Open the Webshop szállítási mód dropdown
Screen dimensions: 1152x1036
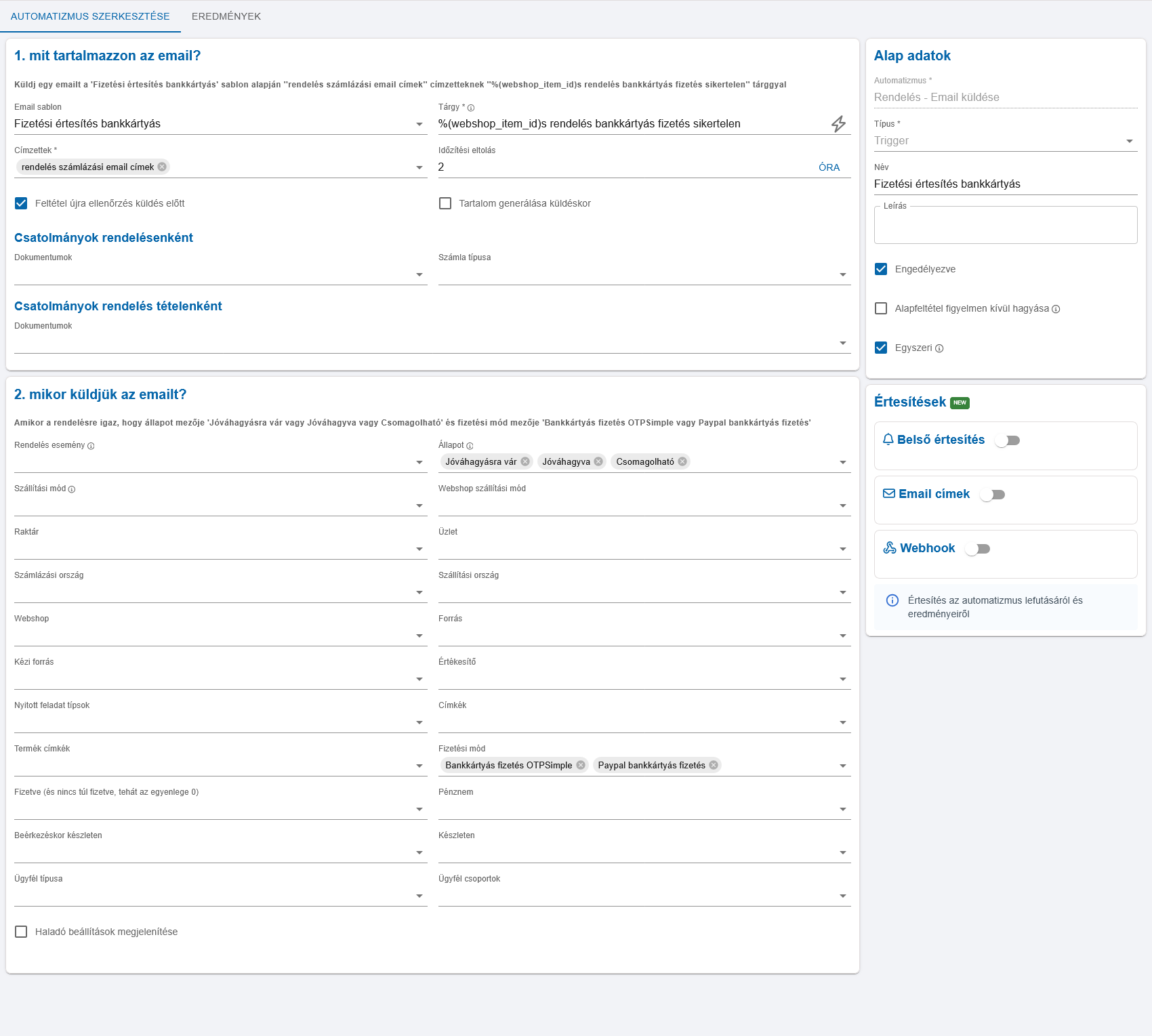[x=644, y=505]
